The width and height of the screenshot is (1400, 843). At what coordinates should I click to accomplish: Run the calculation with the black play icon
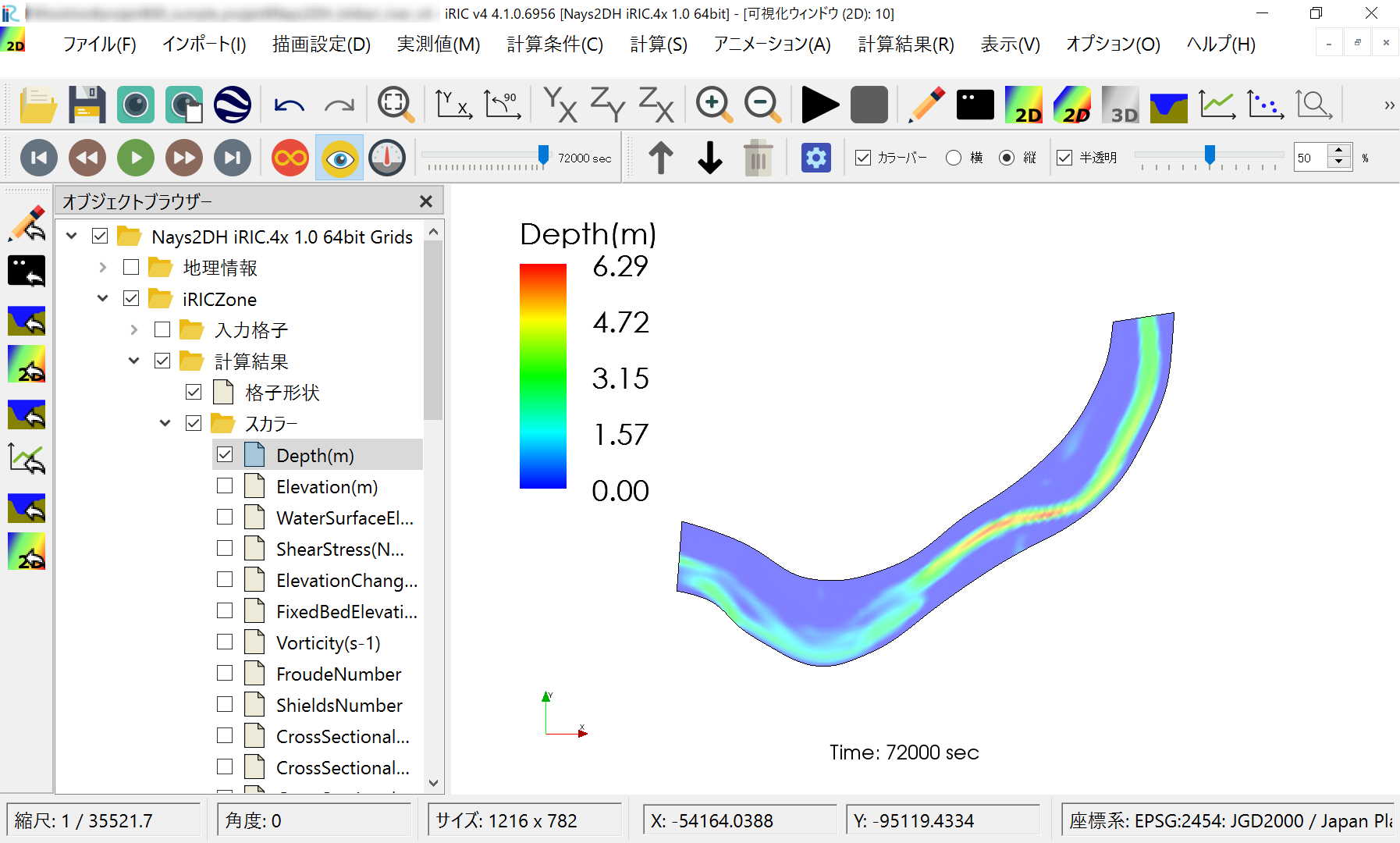click(x=820, y=105)
